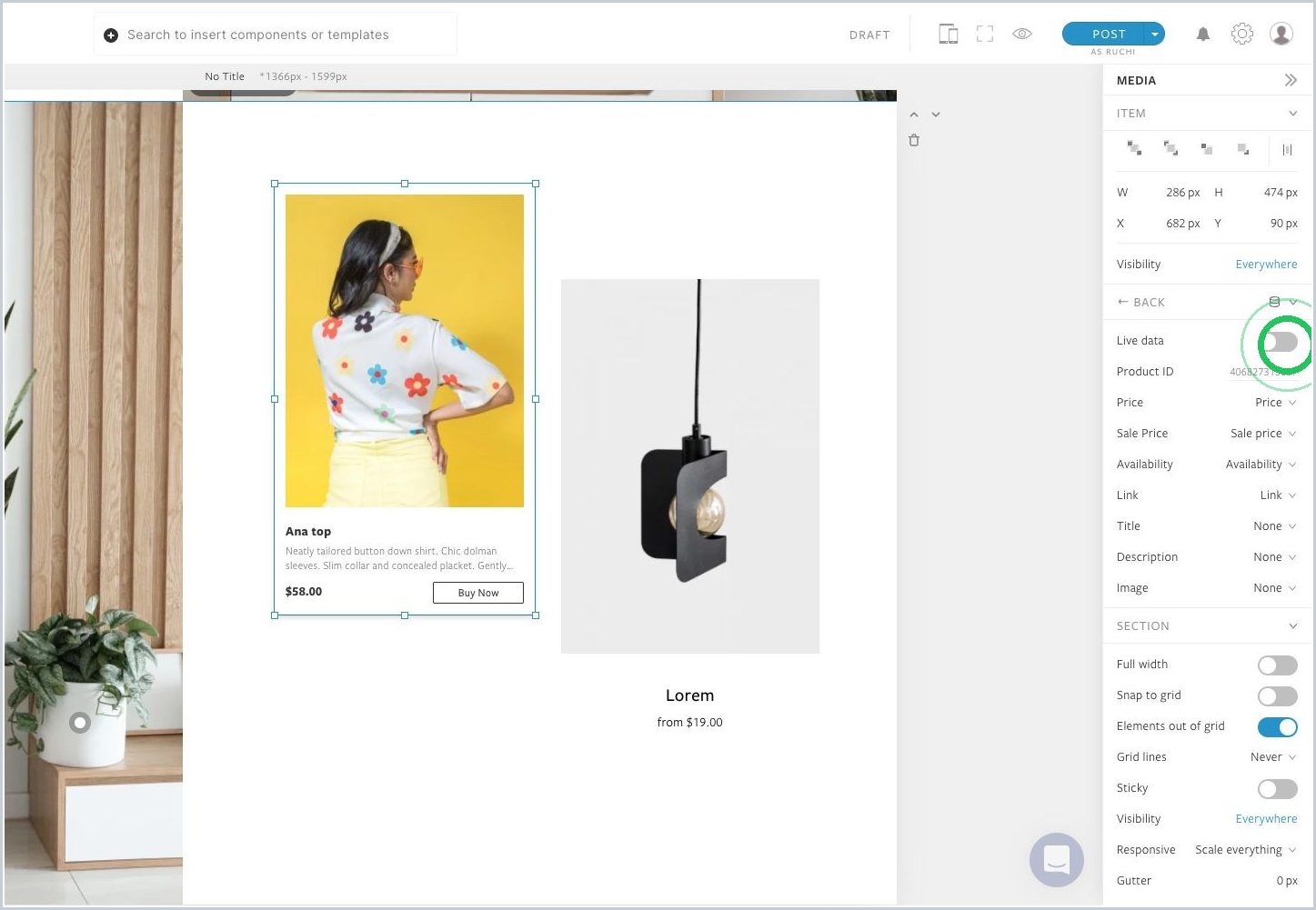Move section down arrow
The image size is (1316, 910).
click(x=936, y=115)
